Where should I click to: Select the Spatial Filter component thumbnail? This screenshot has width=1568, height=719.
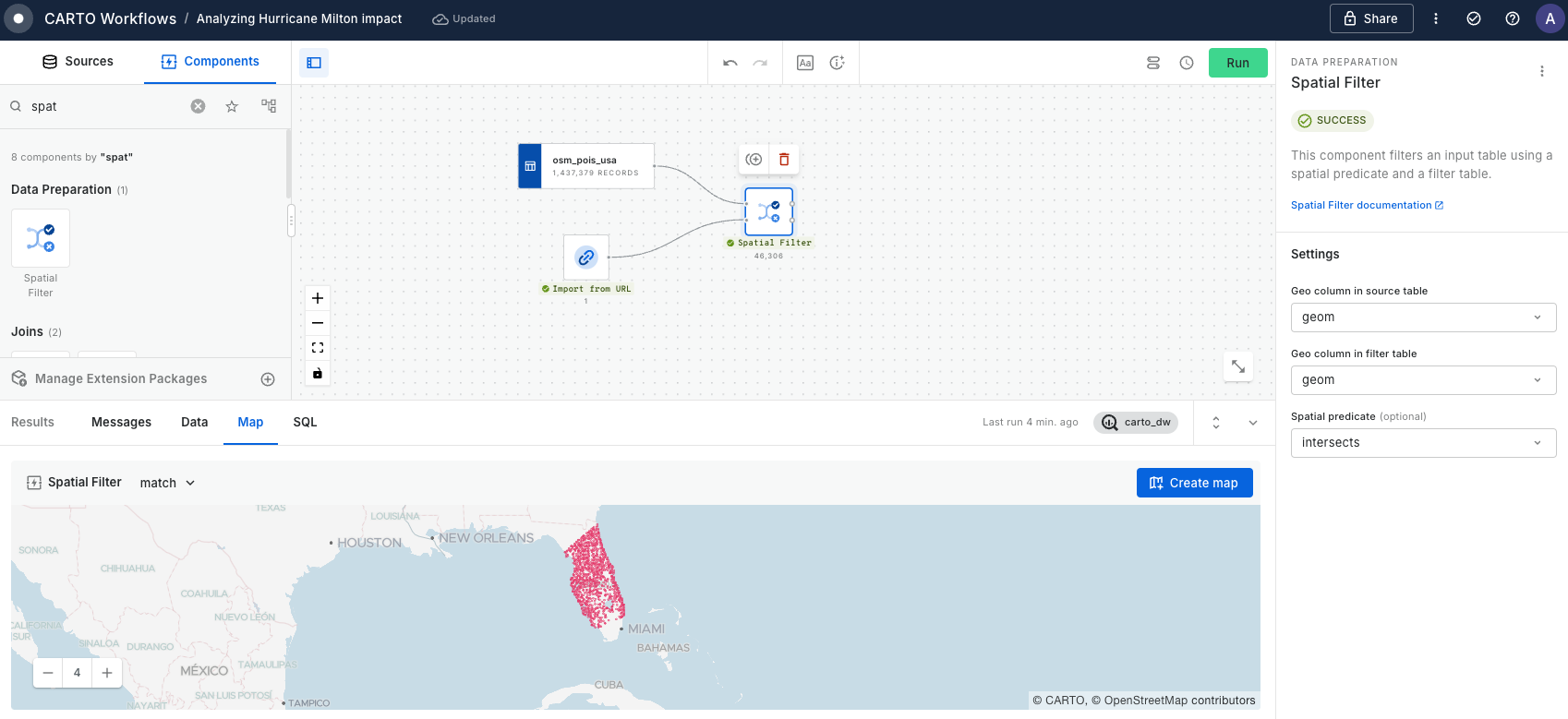(x=41, y=238)
